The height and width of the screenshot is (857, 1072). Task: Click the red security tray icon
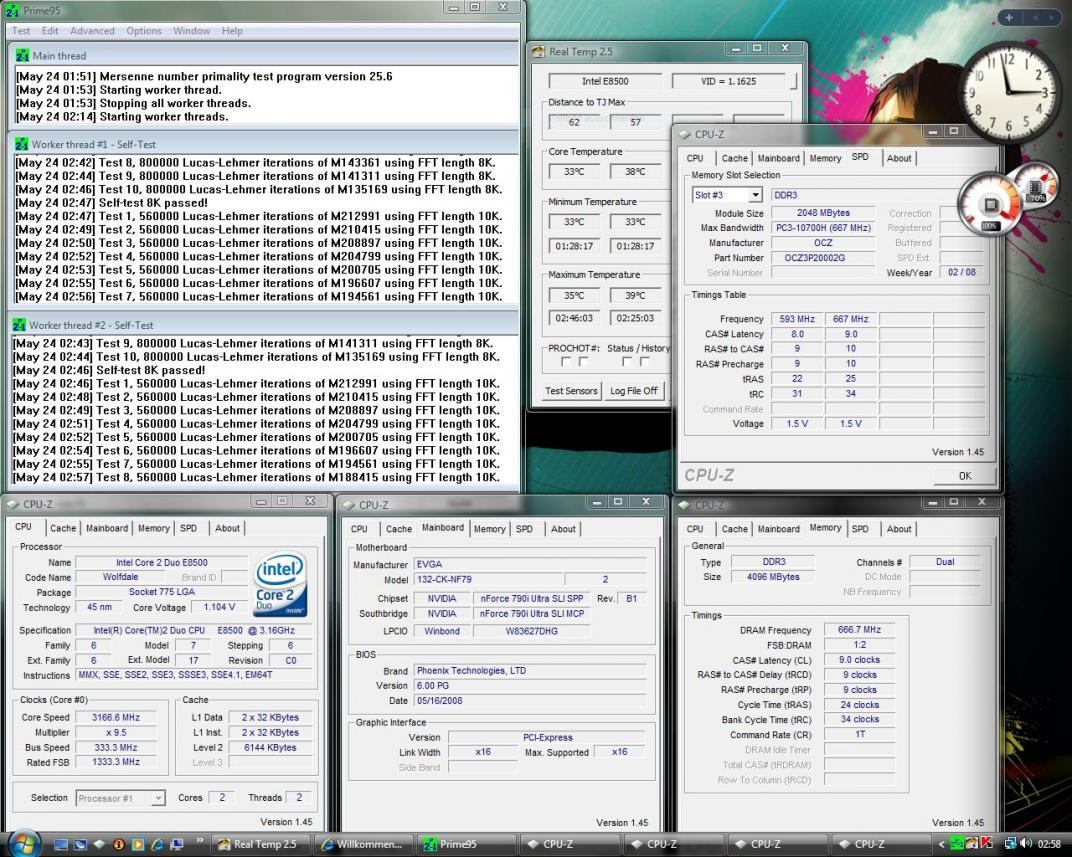pyautogui.click(x=987, y=844)
